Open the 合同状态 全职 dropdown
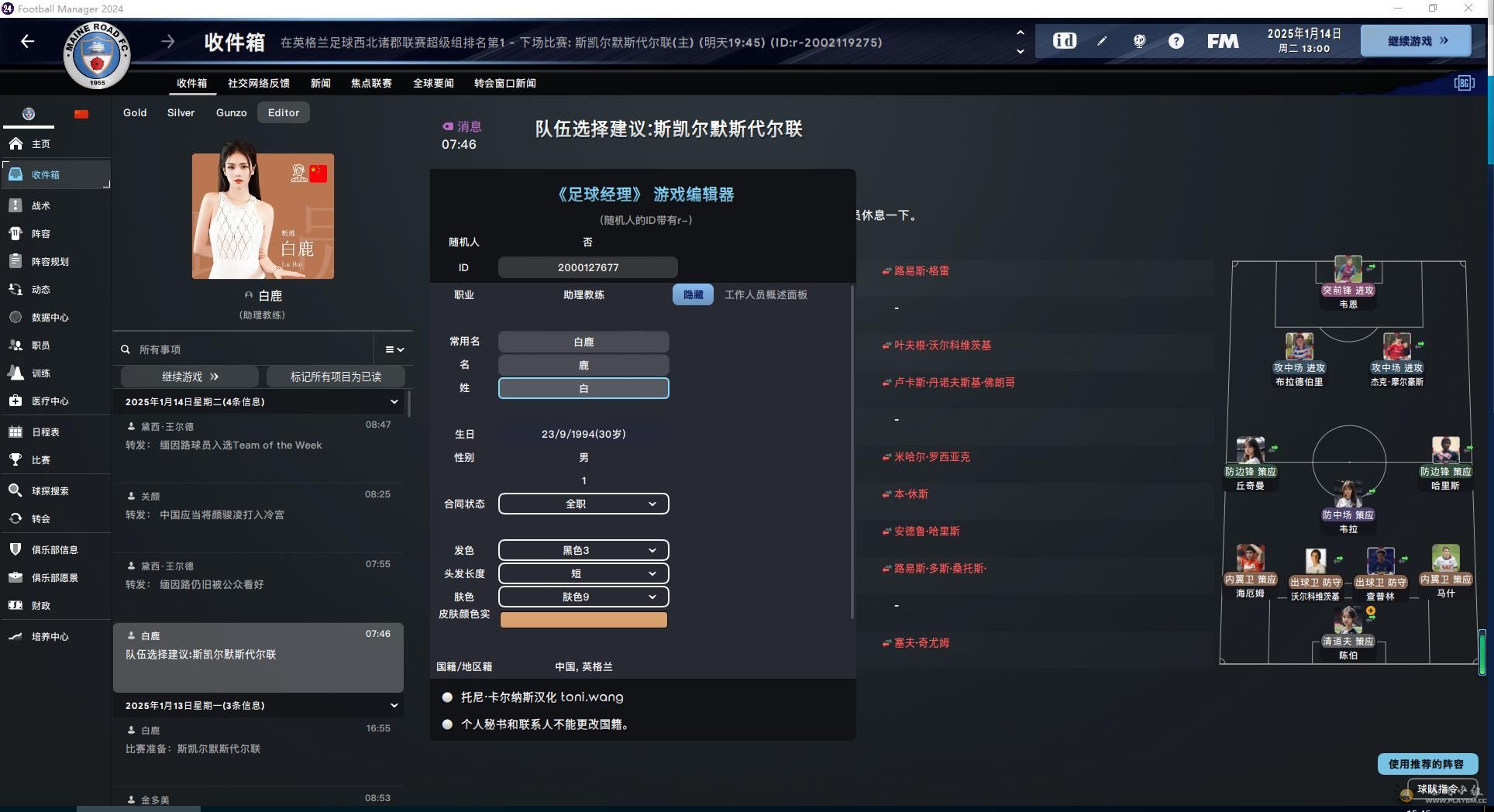This screenshot has width=1494, height=812. tap(583, 504)
